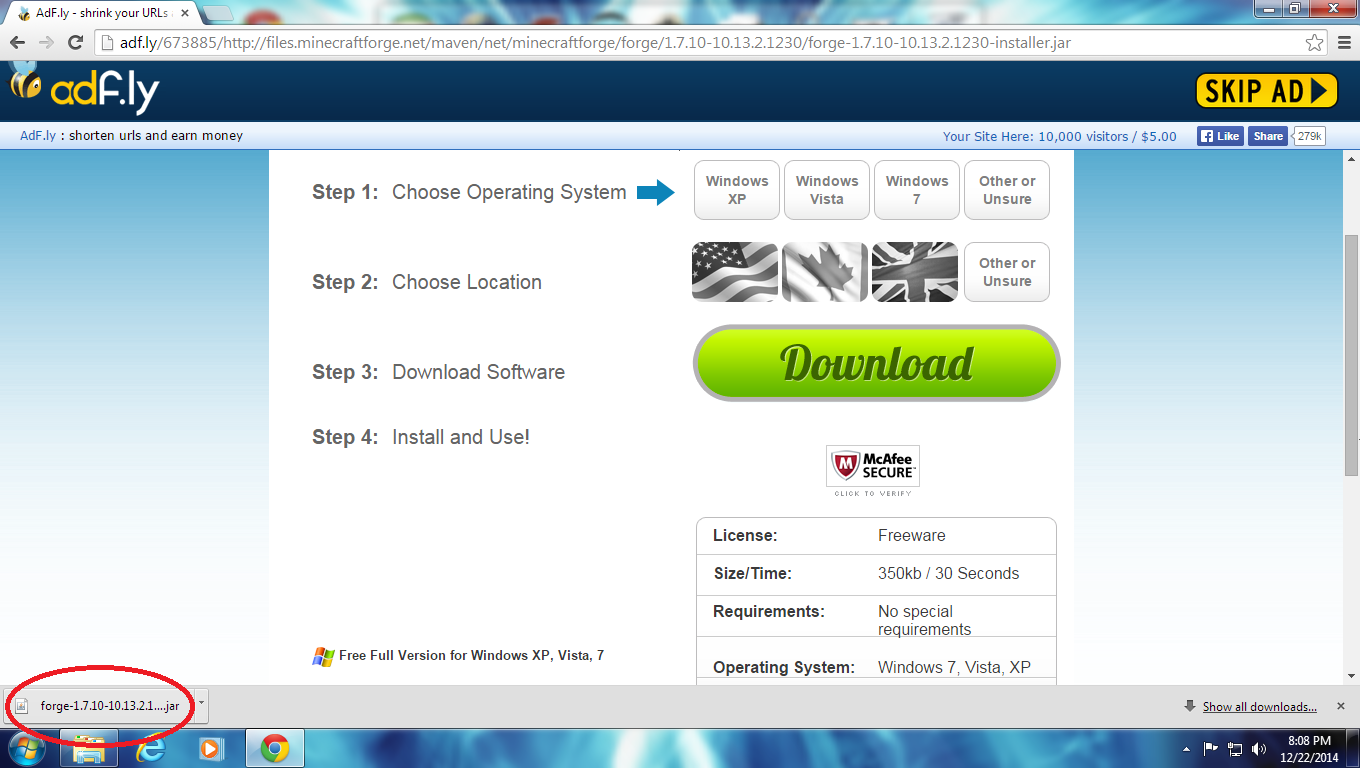Click the Show all downloads link

tap(1259, 707)
